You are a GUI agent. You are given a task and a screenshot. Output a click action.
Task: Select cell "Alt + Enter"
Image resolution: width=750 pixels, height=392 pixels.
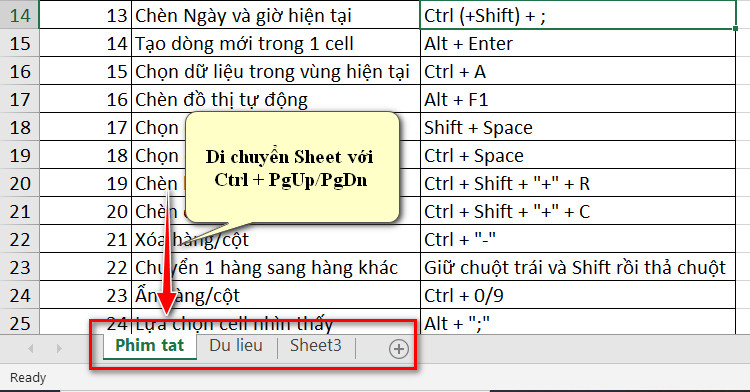[x=578, y=43]
